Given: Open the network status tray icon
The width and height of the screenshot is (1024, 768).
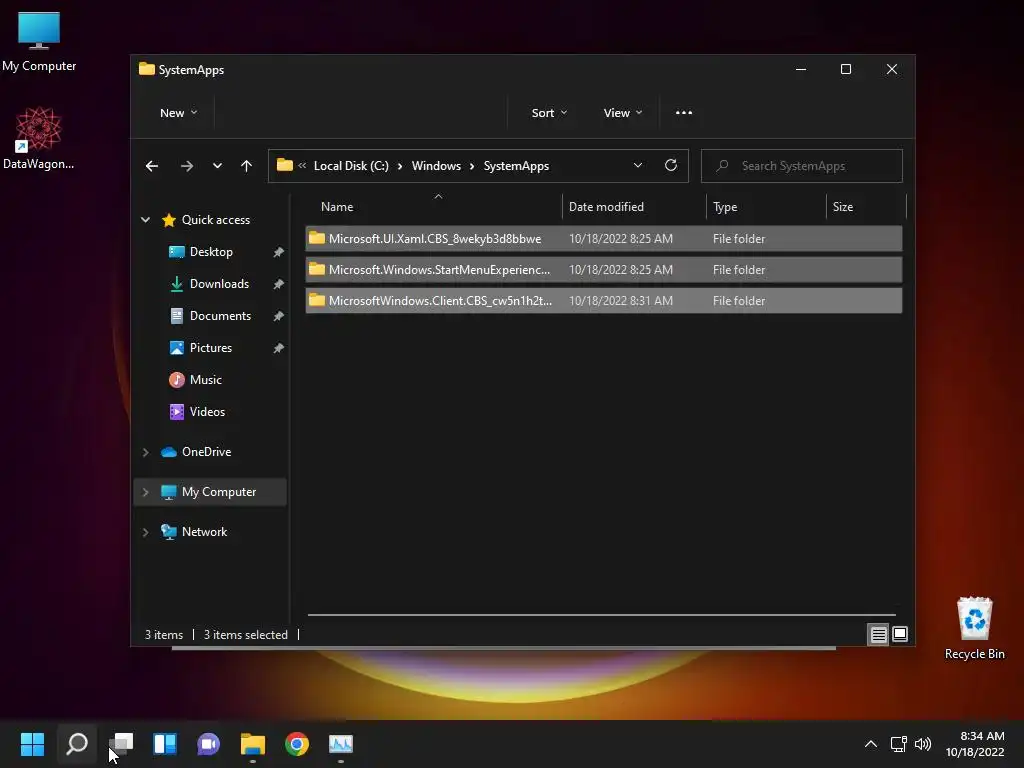Looking at the screenshot, I should tap(899, 744).
